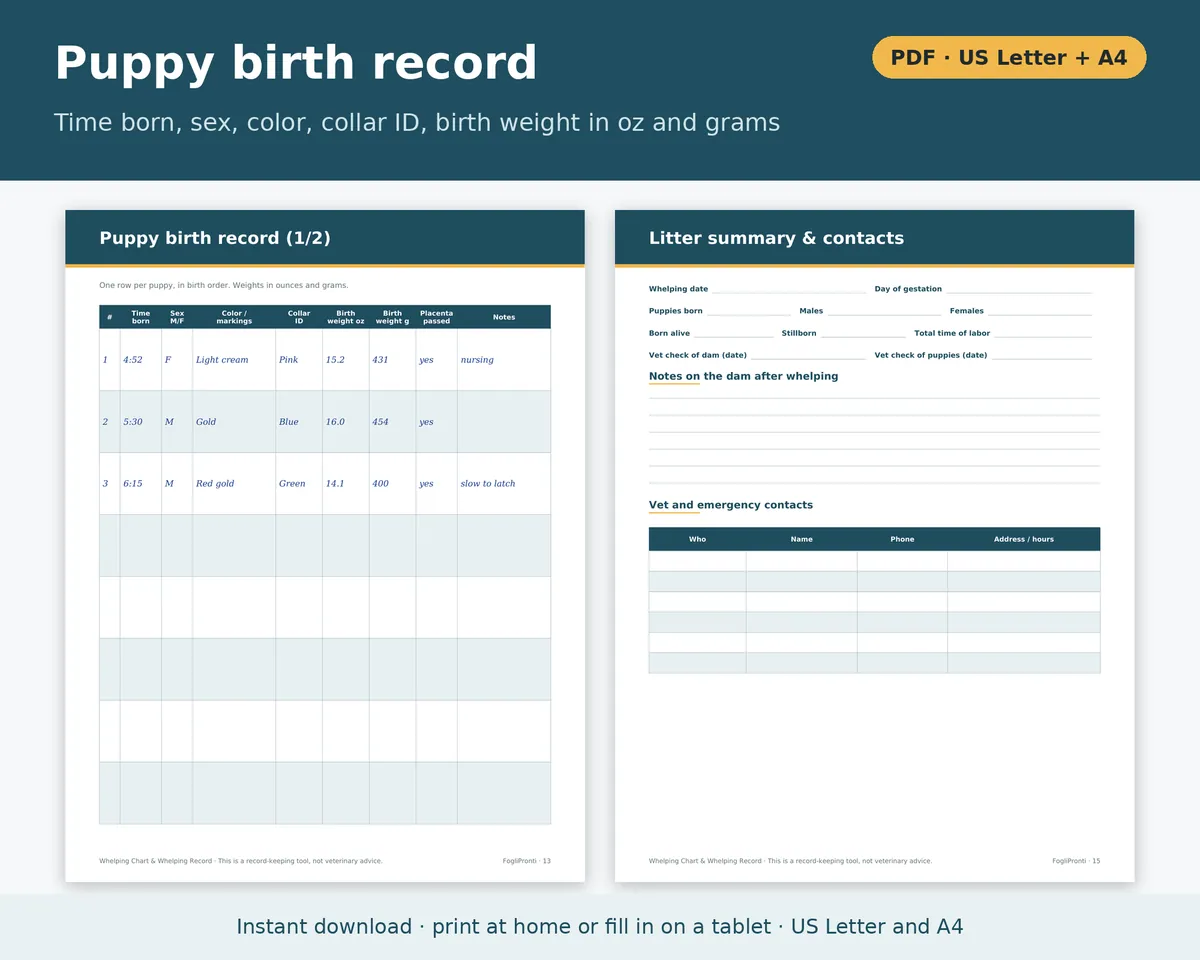Click the 'Whelping date' fill-in line
The width and height of the screenshot is (1200, 960).
[789, 290]
